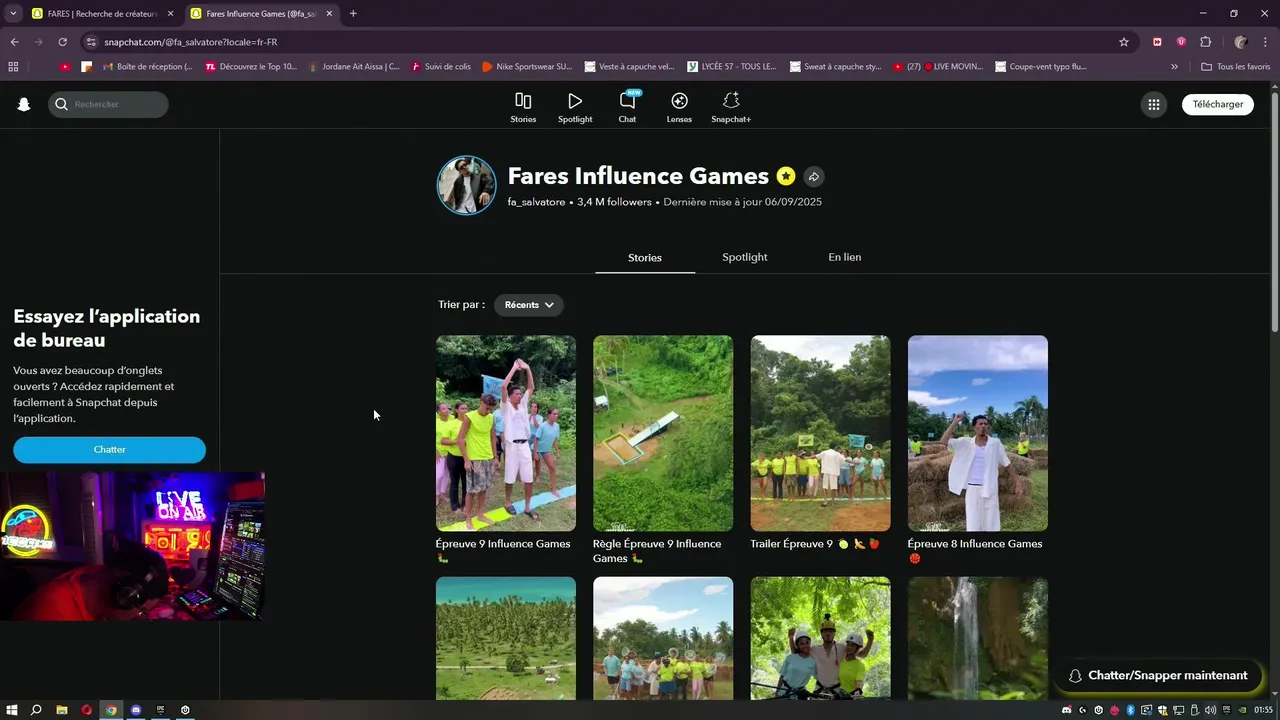Open the Spotlight play icon in header
Screen dimensions: 1280x720
click(575, 107)
